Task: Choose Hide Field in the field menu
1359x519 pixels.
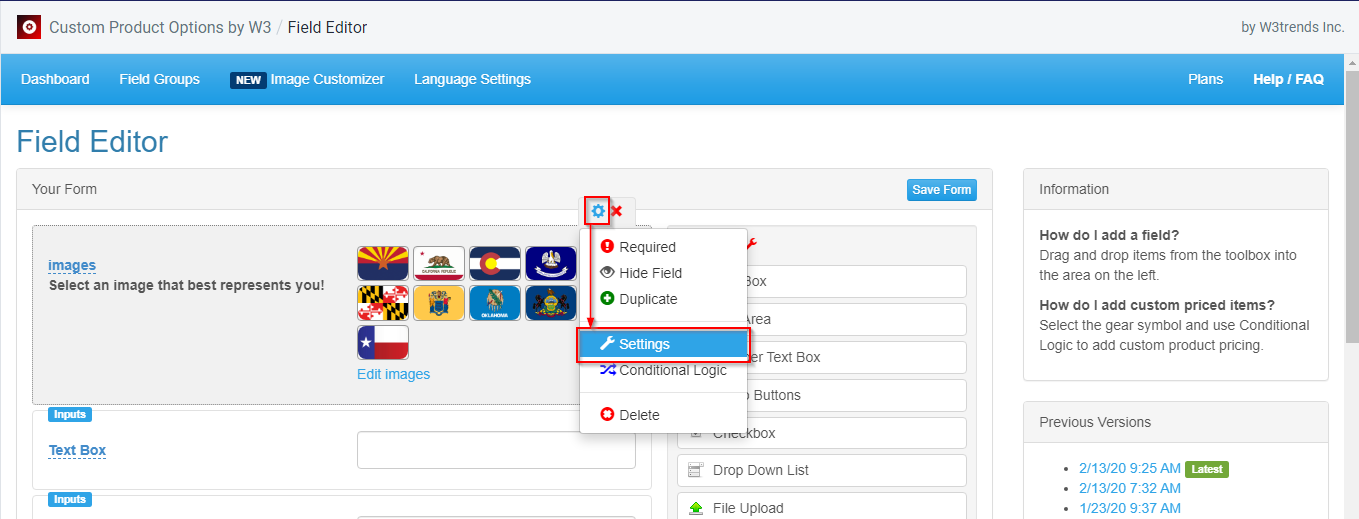Action: click(663, 273)
